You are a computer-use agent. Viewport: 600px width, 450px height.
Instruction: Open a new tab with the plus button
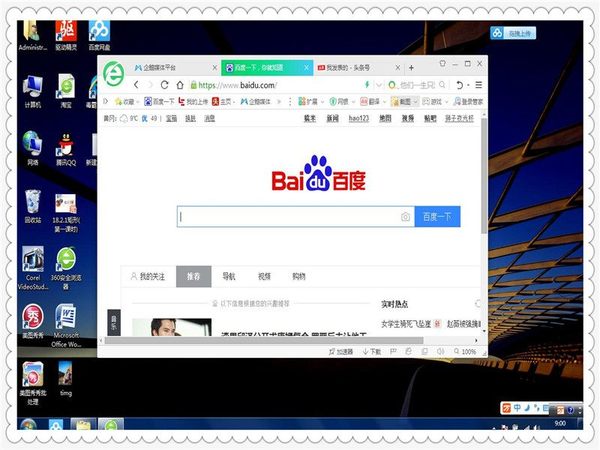tap(411, 68)
